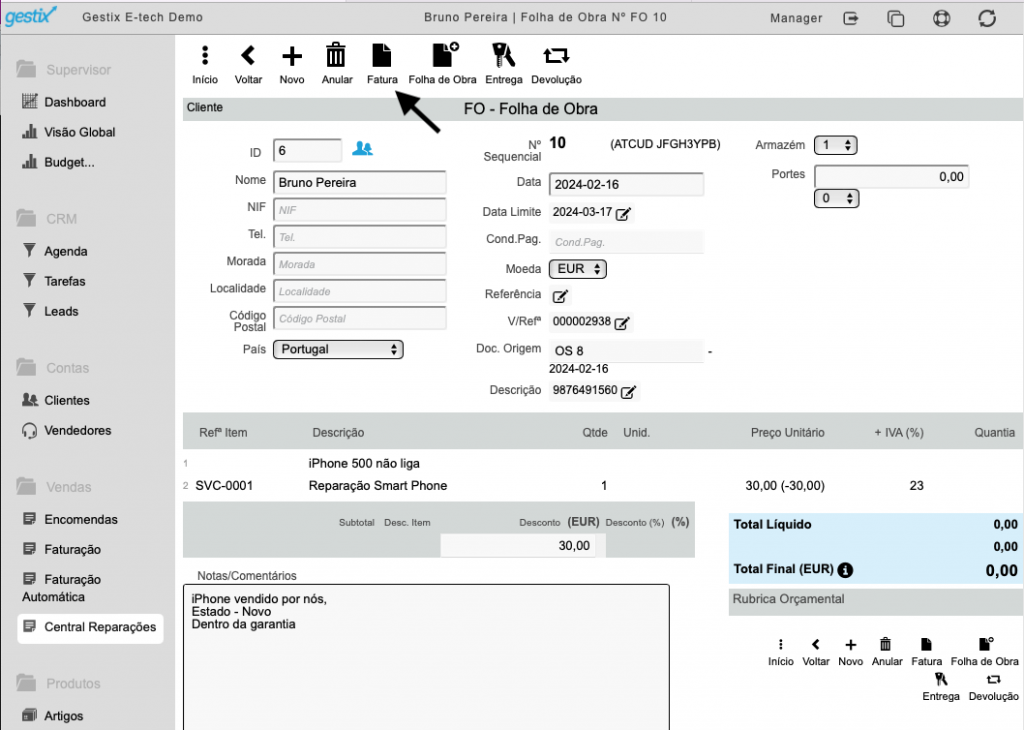The width and height of the screenshot is (1024, 730).
Task: Click bottom Voltar arrow
Action: pos(816,644)
